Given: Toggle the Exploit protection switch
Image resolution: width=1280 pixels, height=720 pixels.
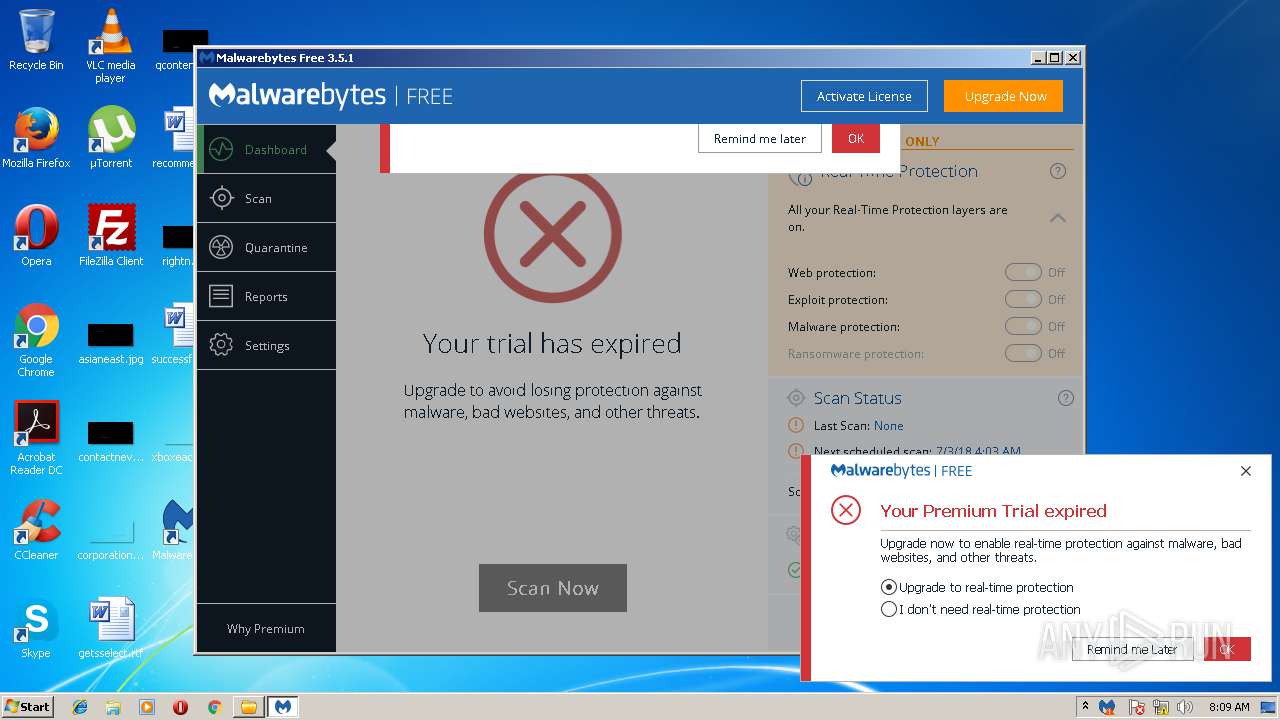Looking at the screenshot, I should pyautogui.click(x=1023, y=299).
